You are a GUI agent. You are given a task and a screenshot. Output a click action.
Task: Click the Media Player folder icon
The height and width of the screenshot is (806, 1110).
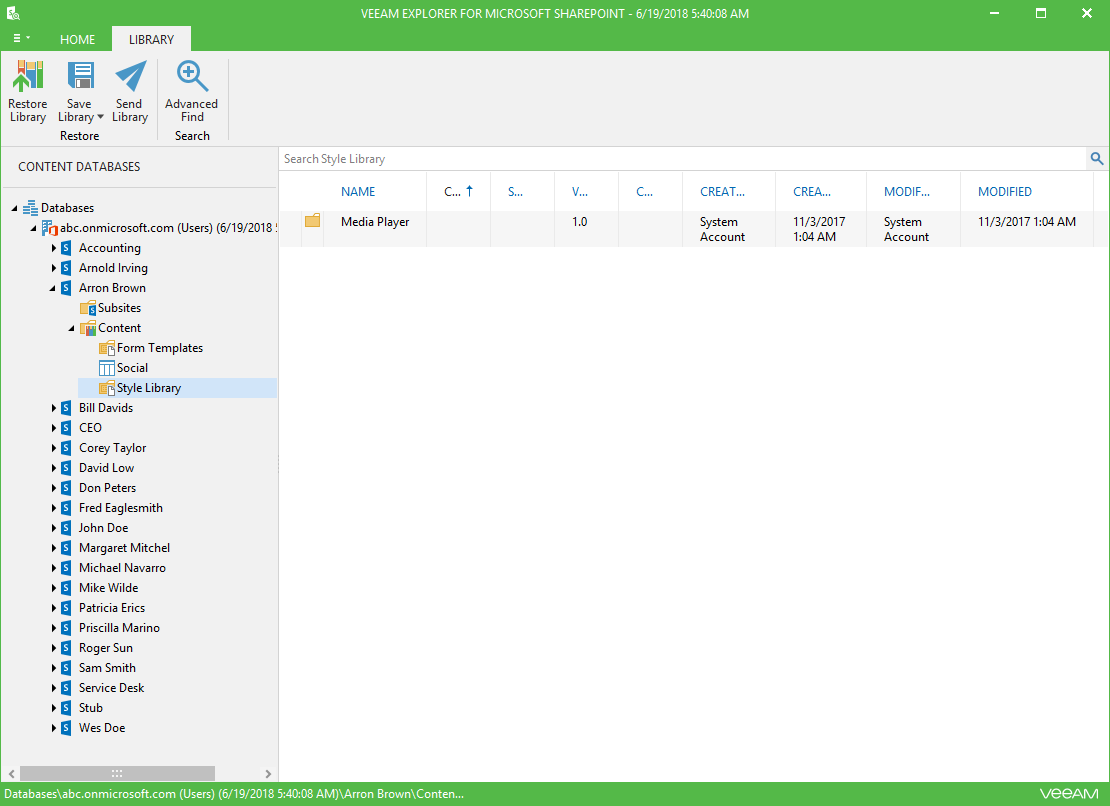pos(313,221)
